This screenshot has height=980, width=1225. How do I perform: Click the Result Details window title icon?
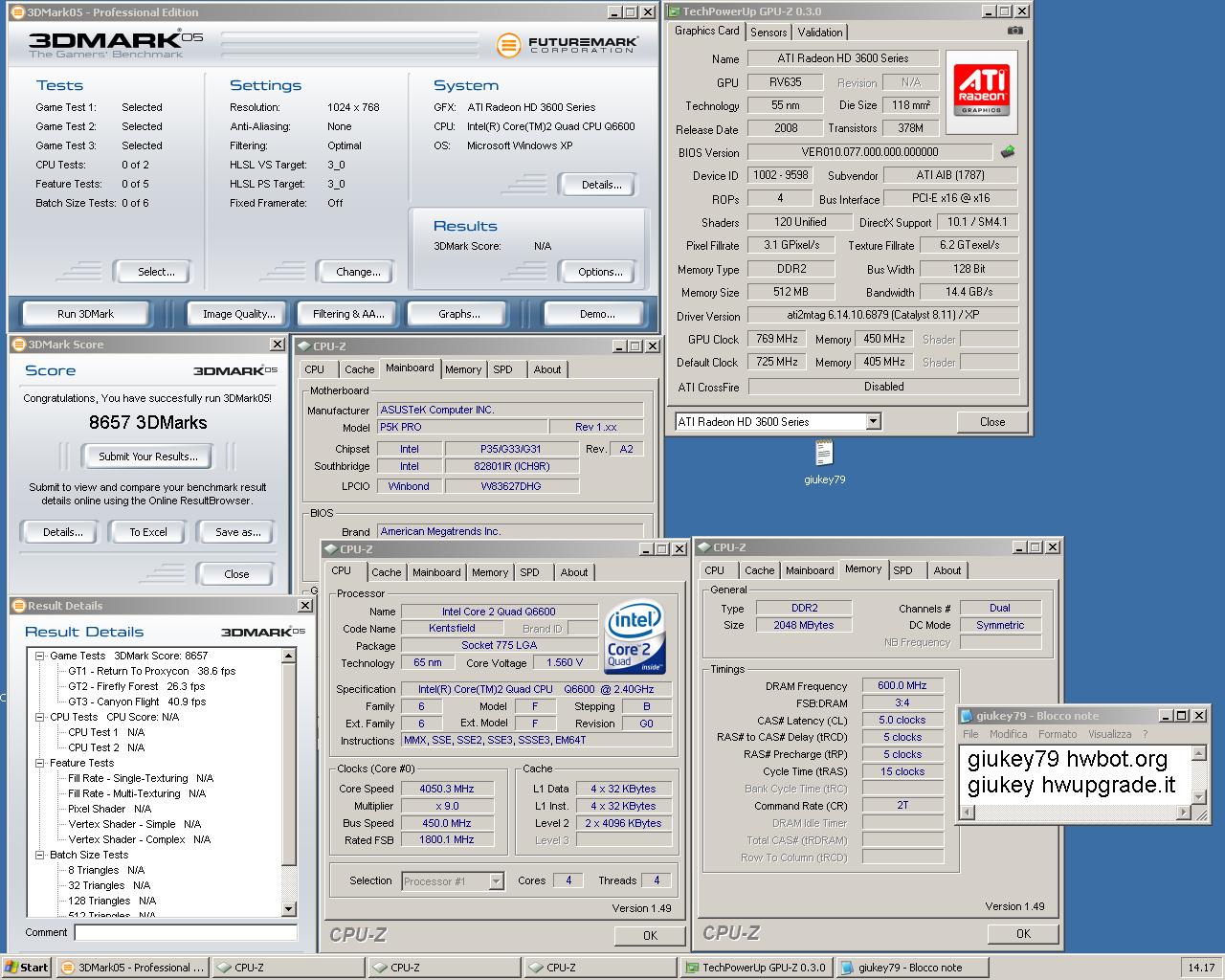19,606
